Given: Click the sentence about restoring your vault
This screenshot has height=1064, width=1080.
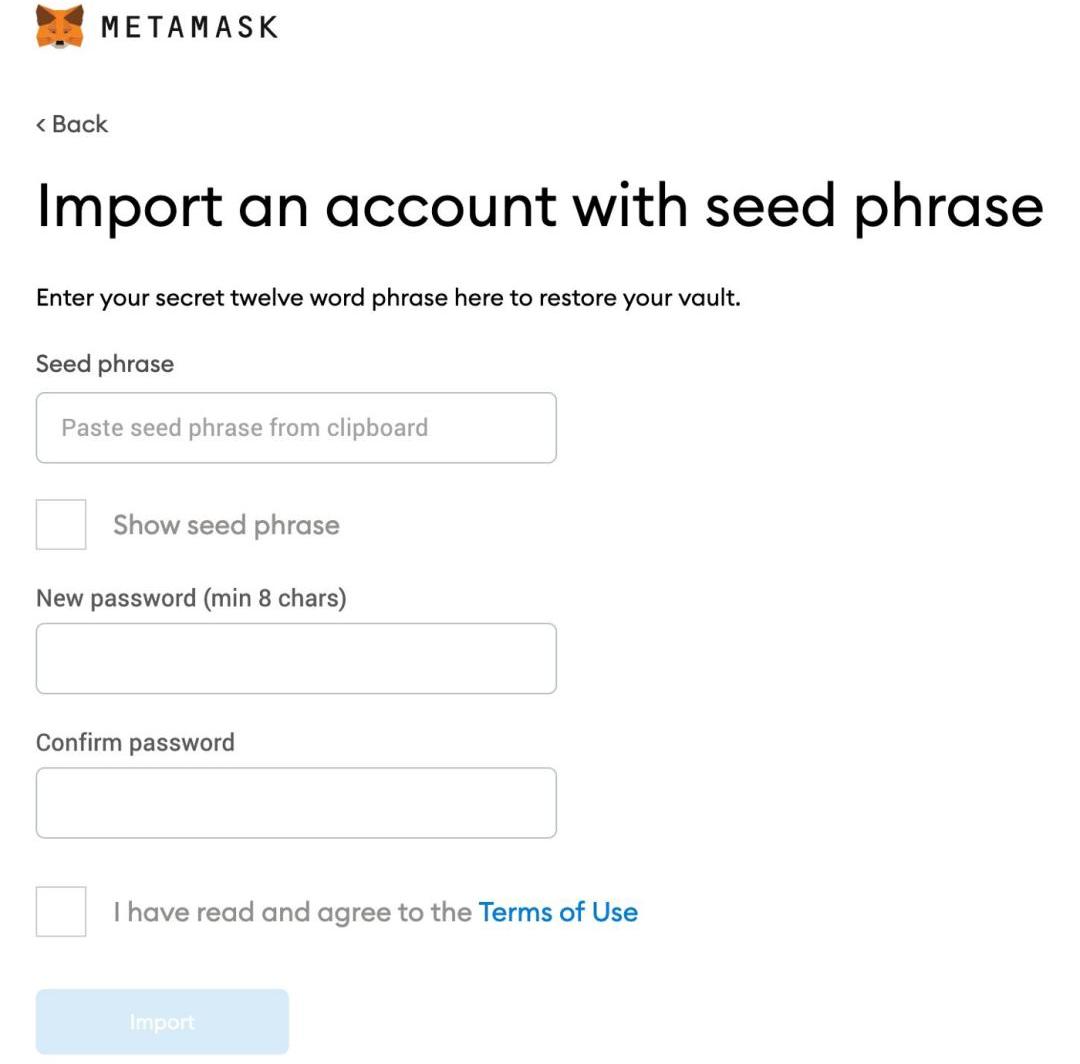Looking at the screenshot, I should coord(388,298).
